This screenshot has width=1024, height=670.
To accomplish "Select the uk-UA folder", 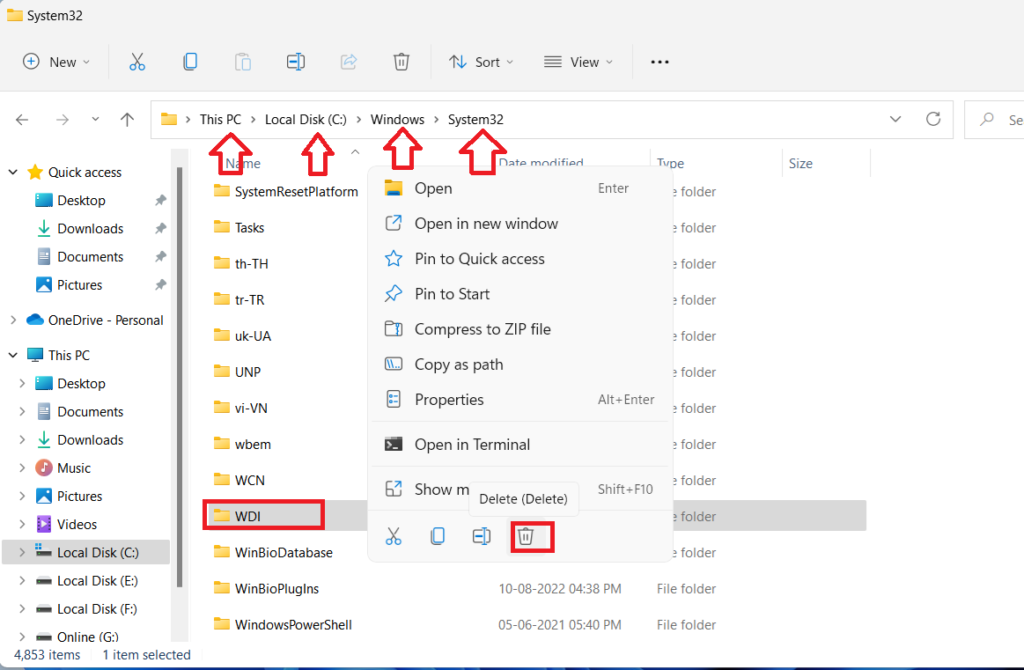I will (253, 336).
